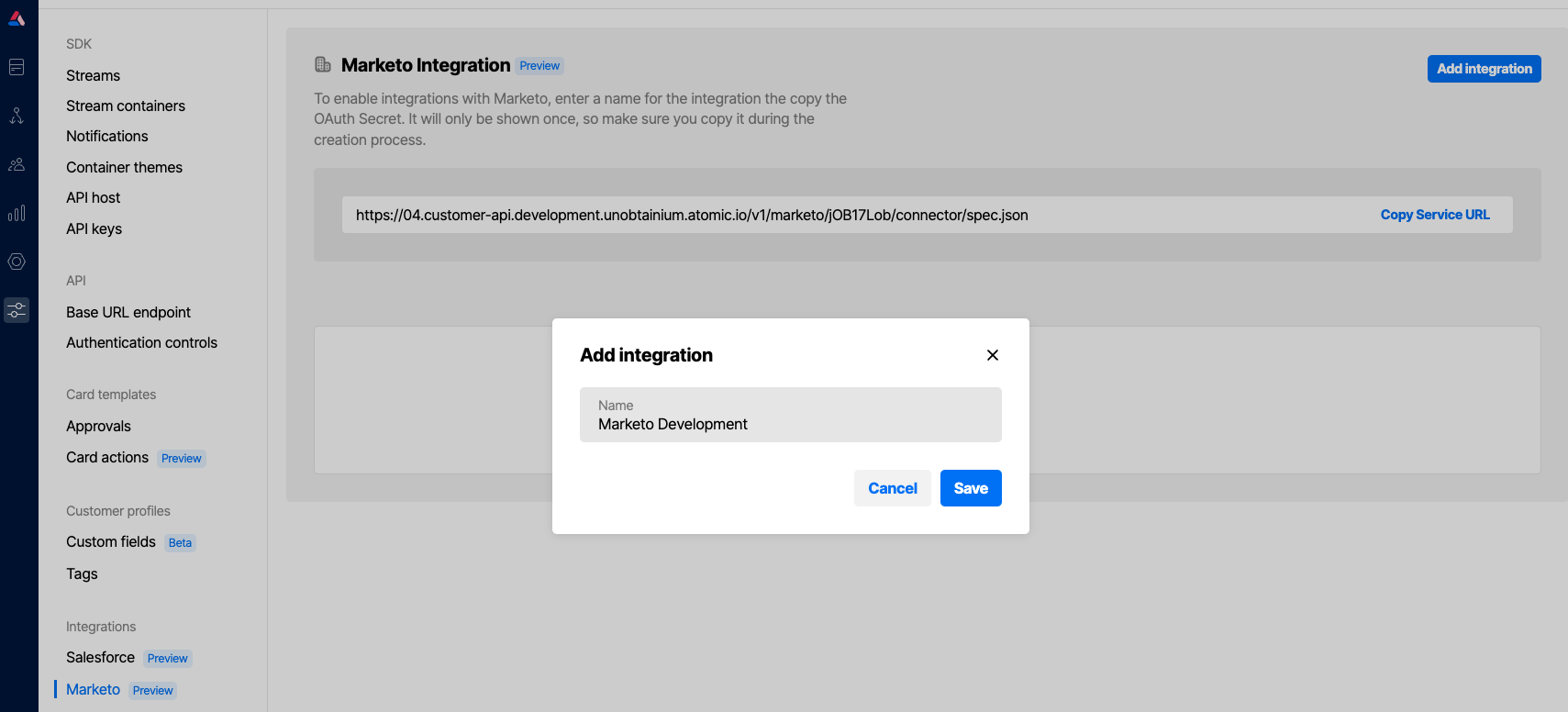Image resolution: width=1568 pixels, height=712 pixels.
Task: Click the Name input field
Action: [791, 415]
